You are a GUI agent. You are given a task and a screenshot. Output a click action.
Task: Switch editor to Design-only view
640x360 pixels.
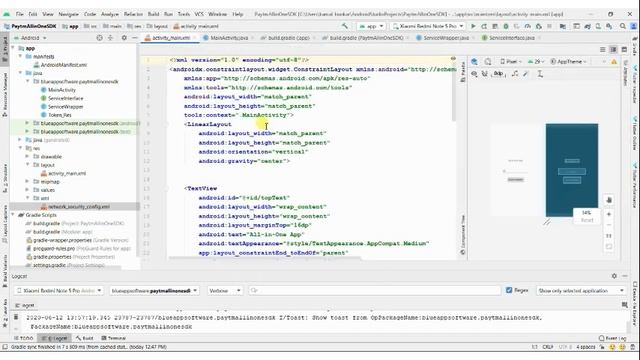point(624,49)
